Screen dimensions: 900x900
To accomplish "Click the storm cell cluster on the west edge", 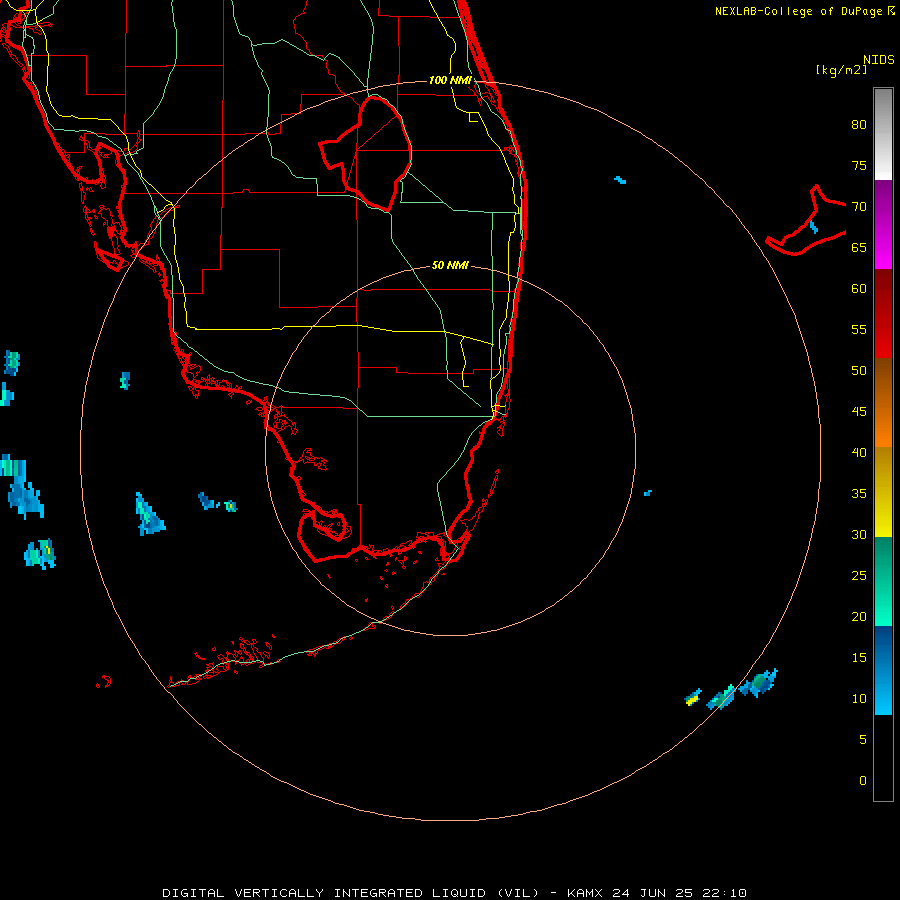I will 23,488.
